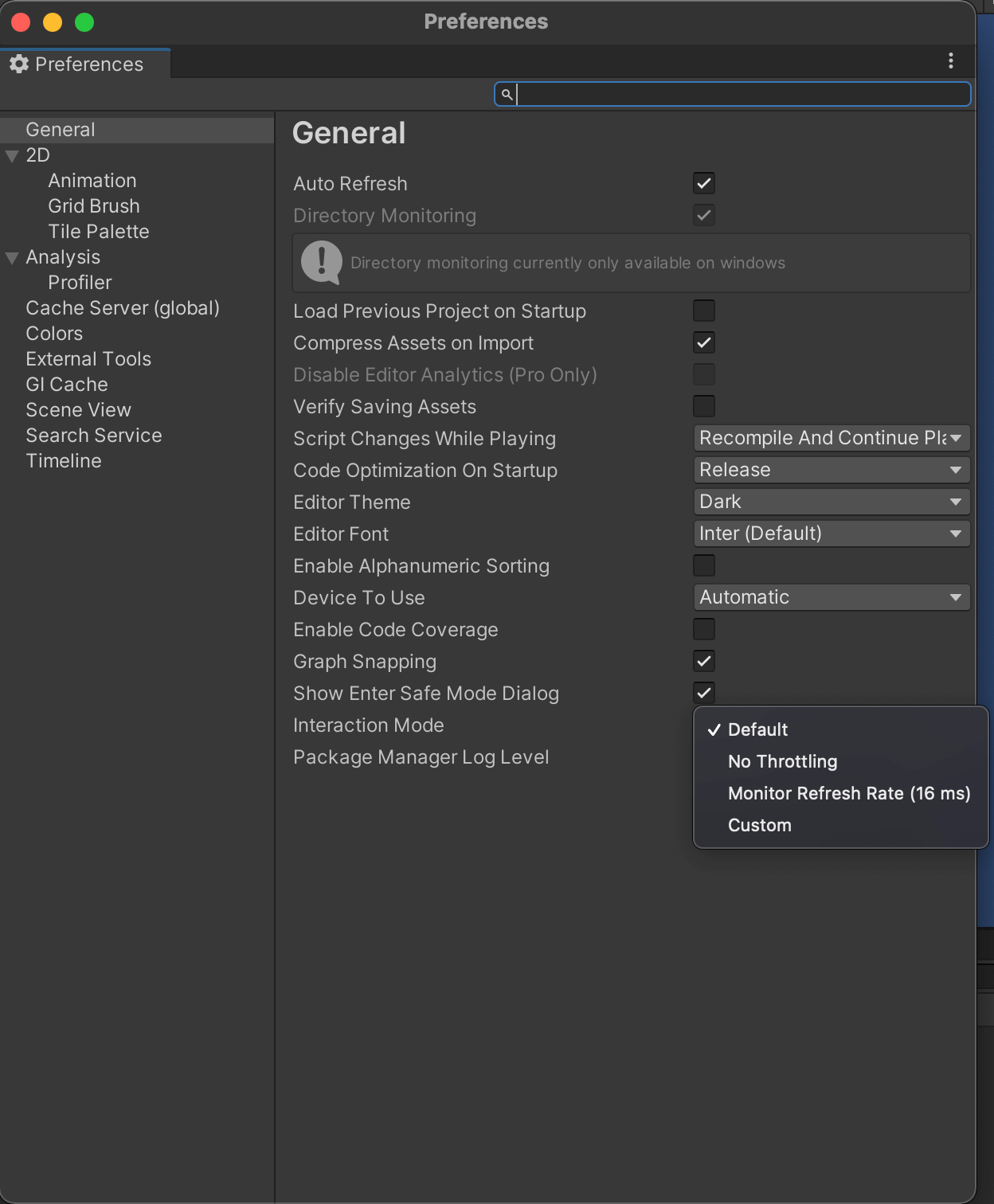Image resolution: width=994 pixels, height=1204 pixels.
Task: Open the Editor Font dropdown
Action: [831, 534]
